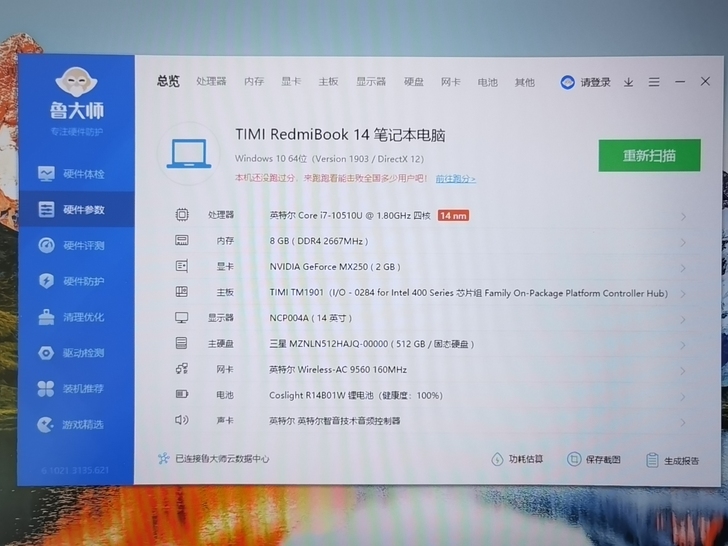Click 功耗估算 power estimate
This screenshot has width=728, height=546.
tap(517, 459)
